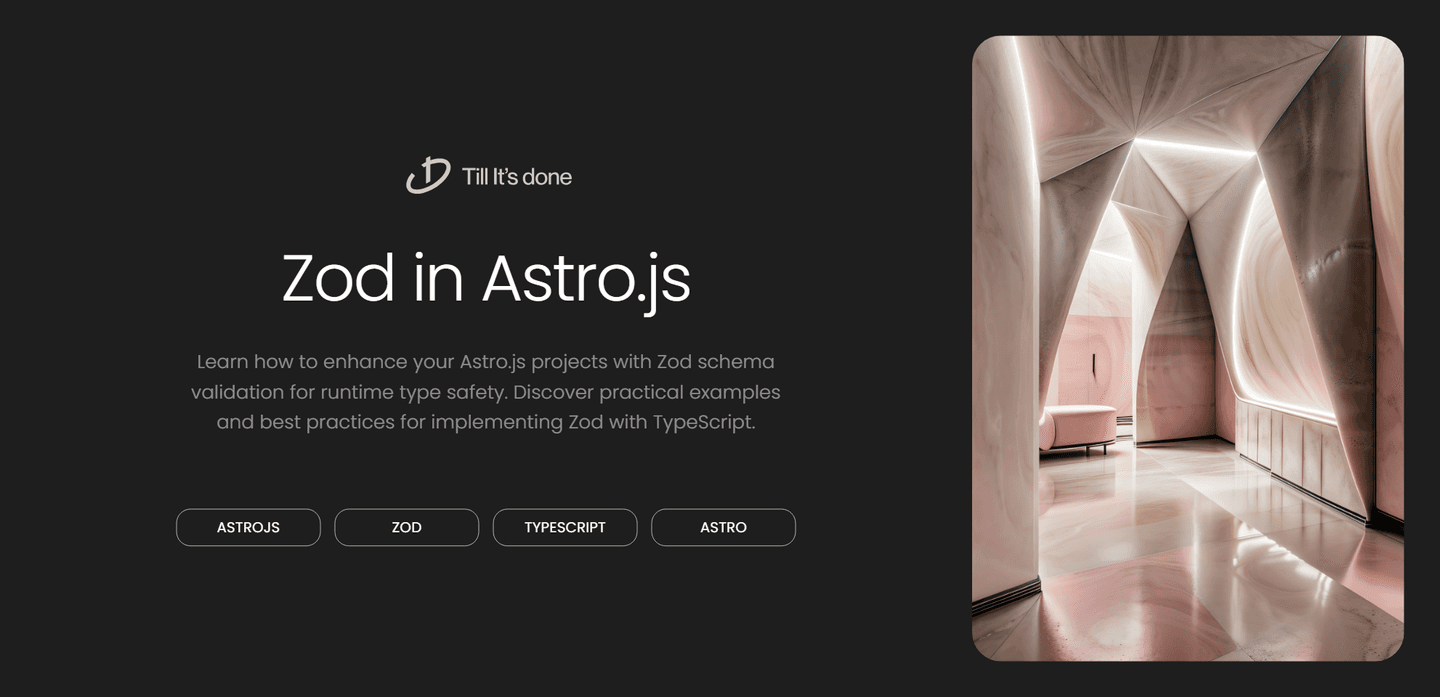Click the round pink sofa in the image
1440x697 pixels.
[x=1077, y=428]
